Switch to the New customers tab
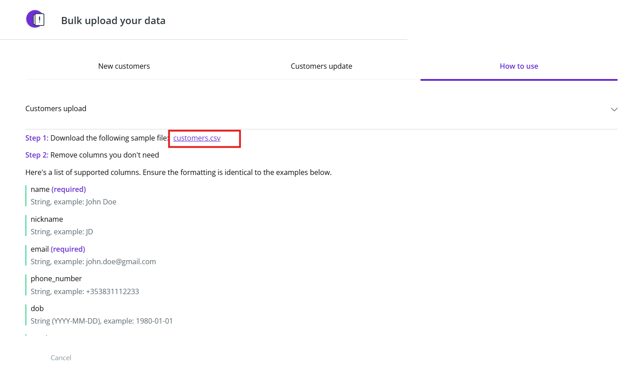The height and width of the screenshot is (374, 640). [x=124, y=66]
